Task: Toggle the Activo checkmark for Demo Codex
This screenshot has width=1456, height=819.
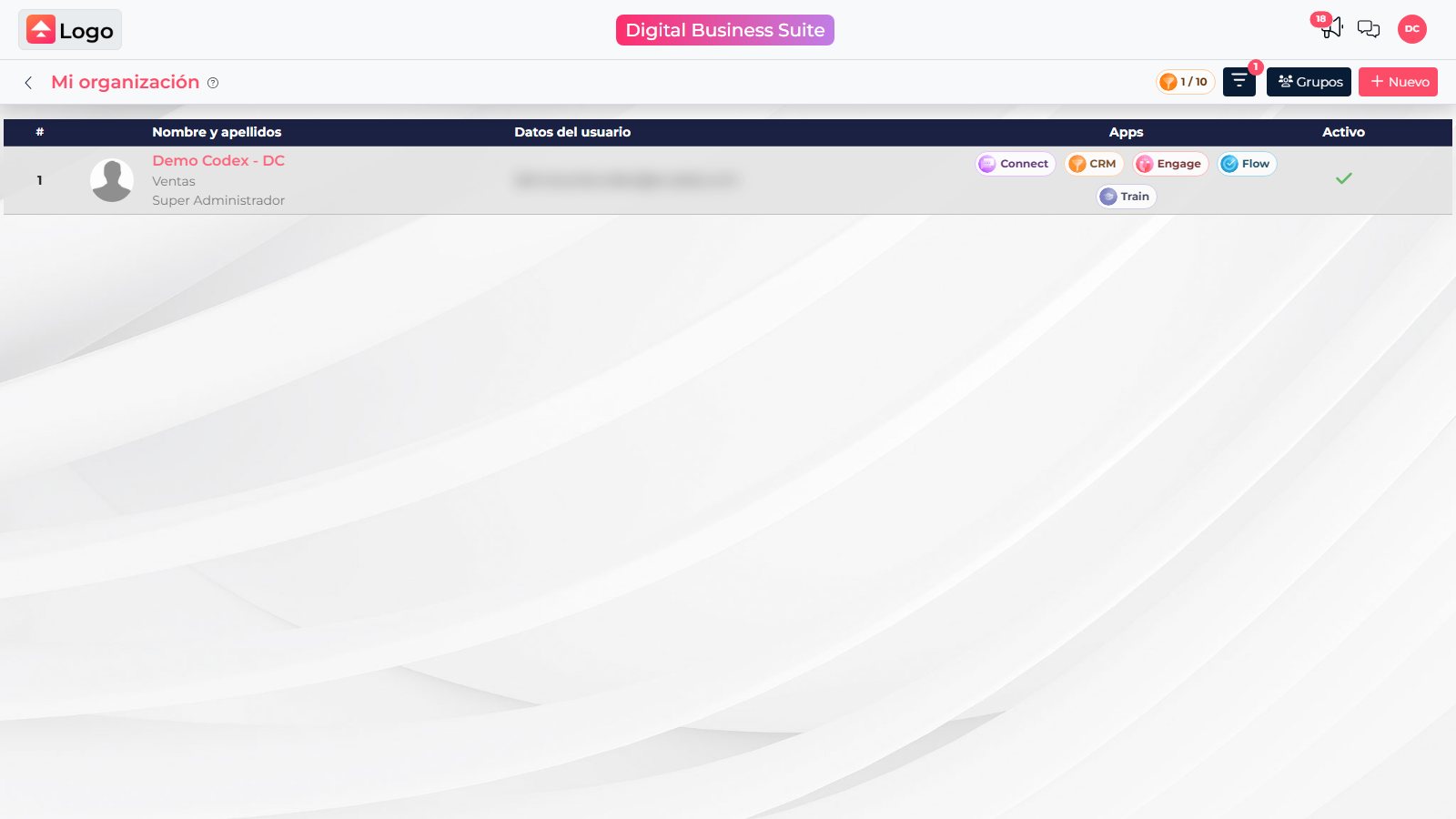Action: pyautogui.click(x=1344, y=178)
